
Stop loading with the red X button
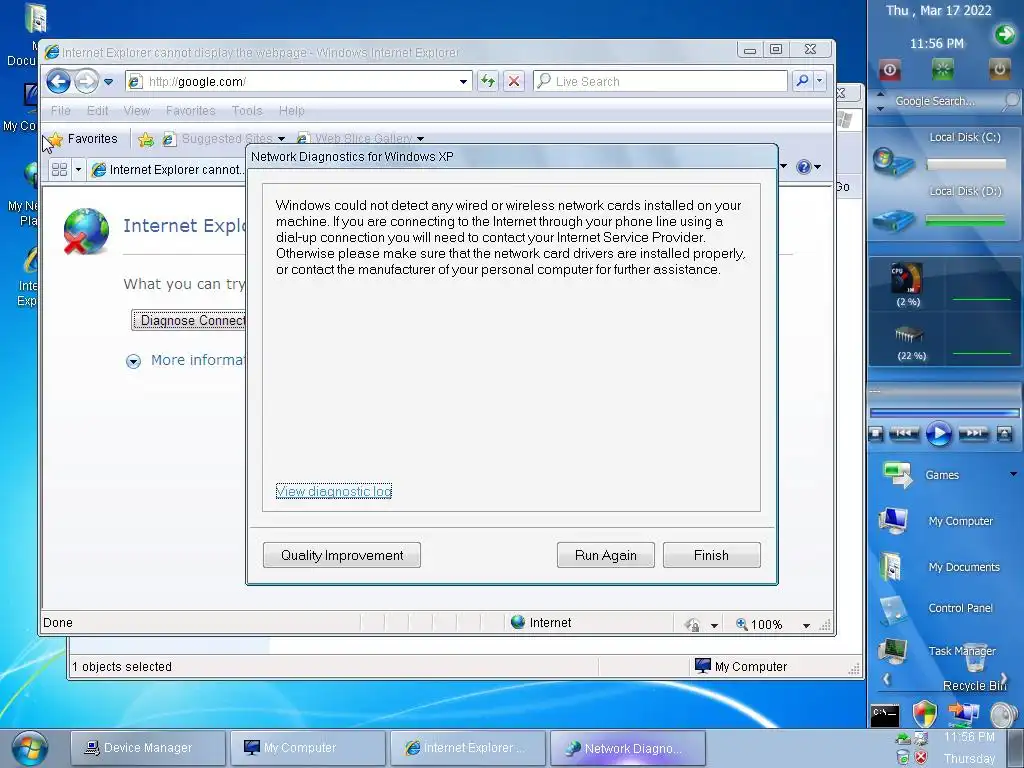514,82
